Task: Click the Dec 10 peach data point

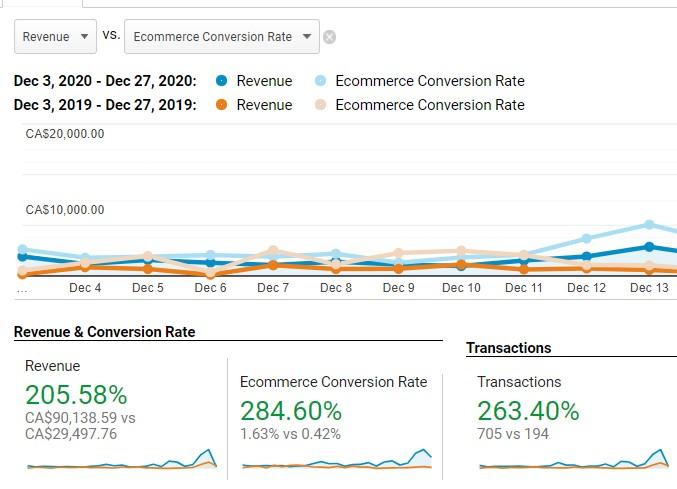Action: (461, 251)
